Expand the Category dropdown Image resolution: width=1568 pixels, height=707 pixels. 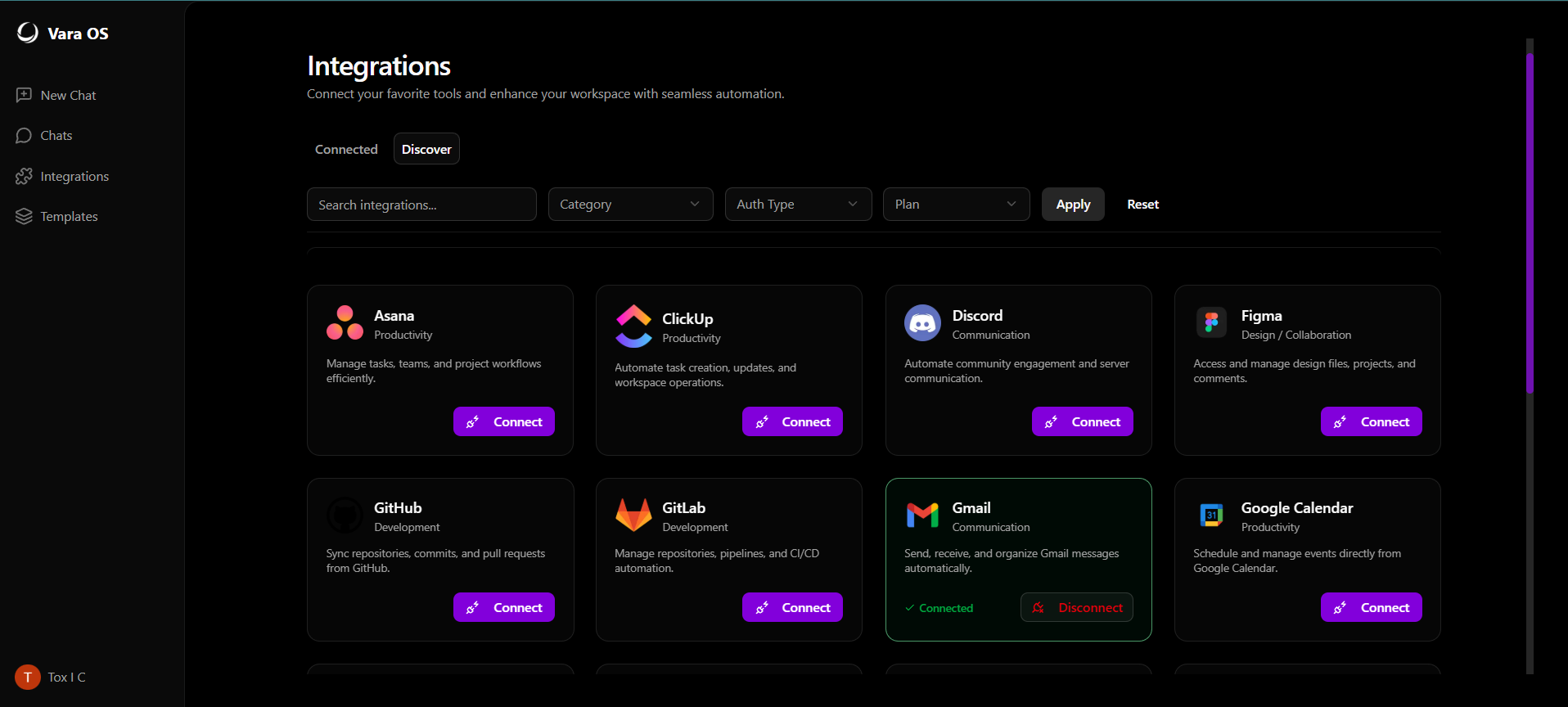click(630, 205)
